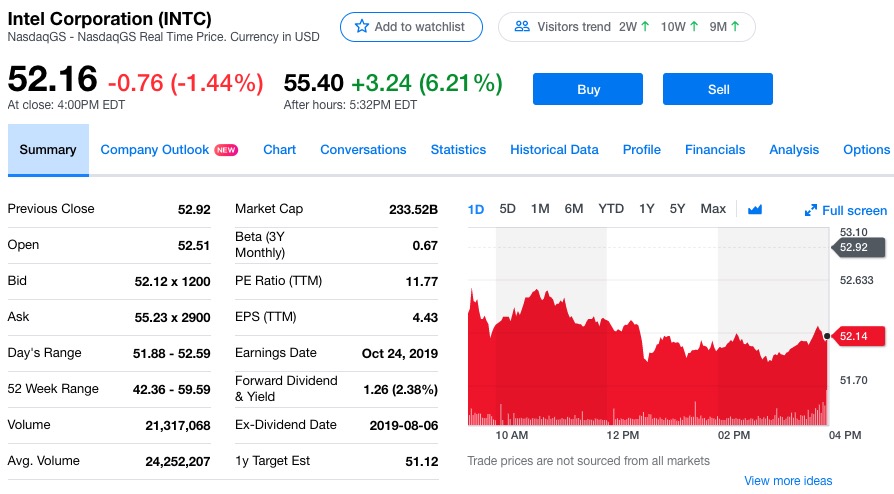The width and height of the screenshot is (894, 494).
Task: Click the after hours price 55.40
Action: [x=314, y=83]
